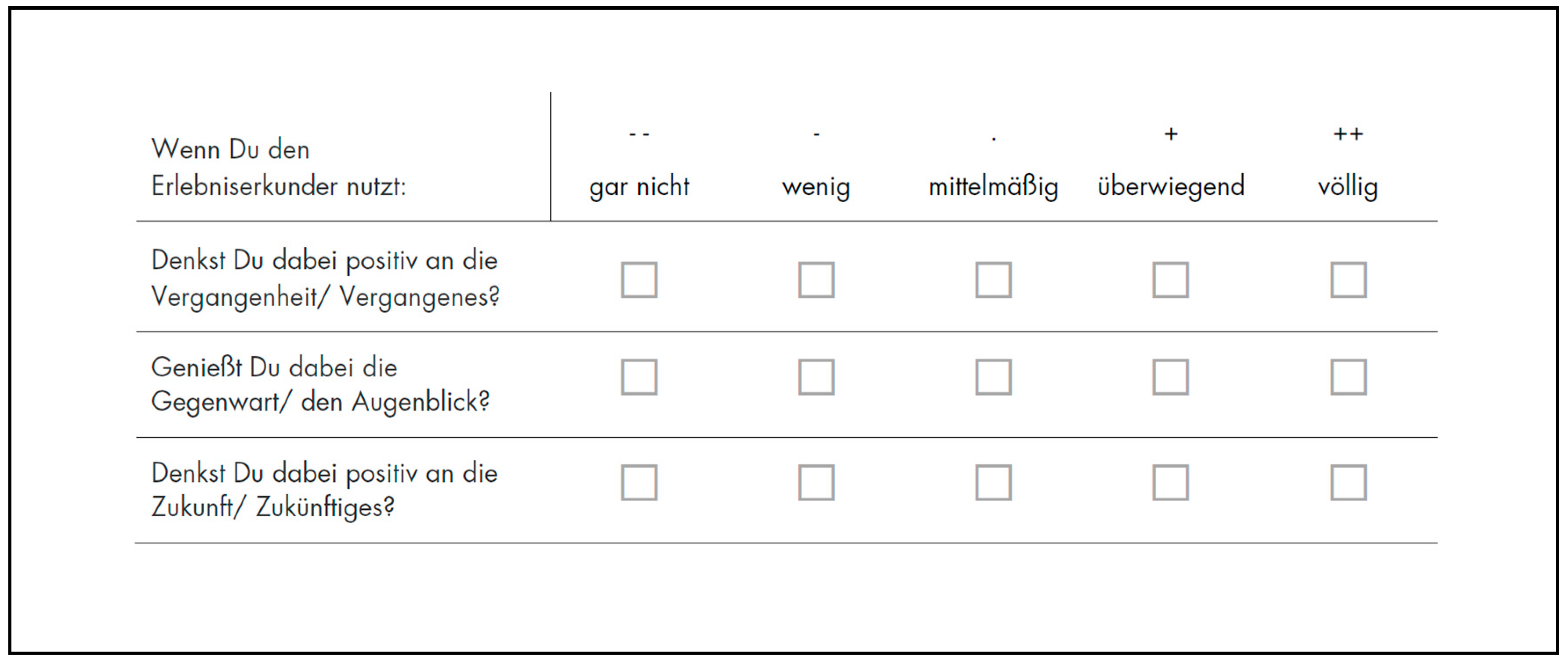Check 'überwiegend' for Zukunft question

pyautogui.click(x=1171, y=482)
